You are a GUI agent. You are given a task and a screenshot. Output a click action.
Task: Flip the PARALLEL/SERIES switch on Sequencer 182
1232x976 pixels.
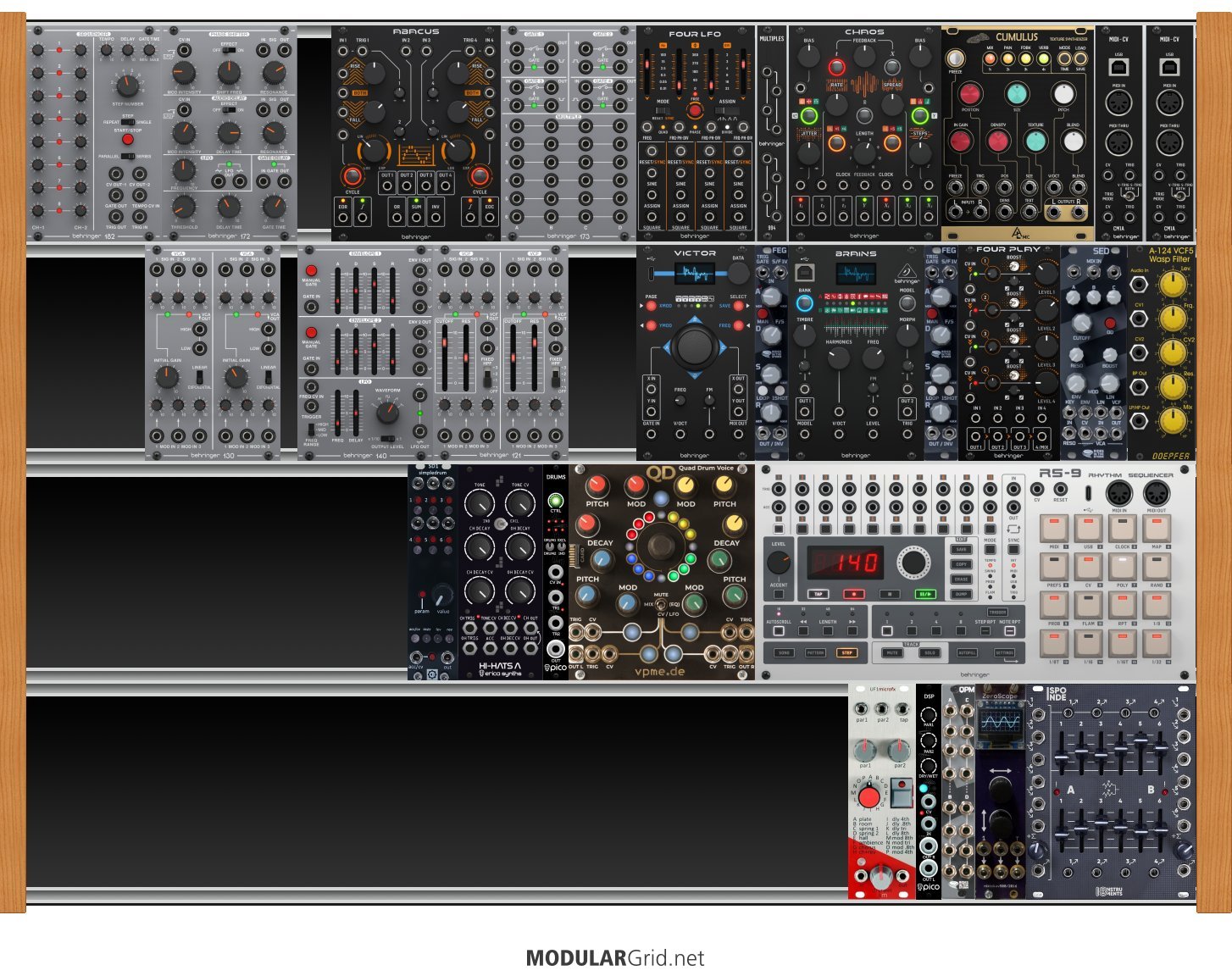coord(128,157)
